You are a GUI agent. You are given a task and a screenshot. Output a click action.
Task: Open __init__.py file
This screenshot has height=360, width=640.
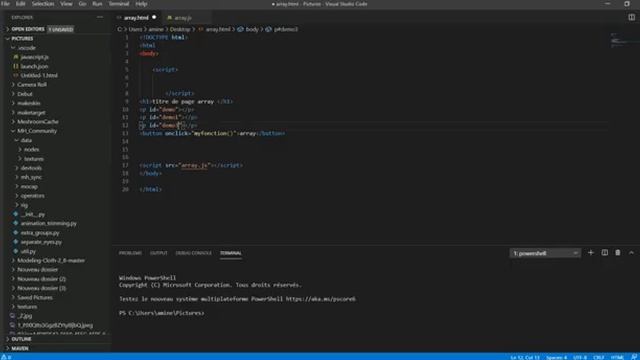pyautogui.click(x=33, y=214)
